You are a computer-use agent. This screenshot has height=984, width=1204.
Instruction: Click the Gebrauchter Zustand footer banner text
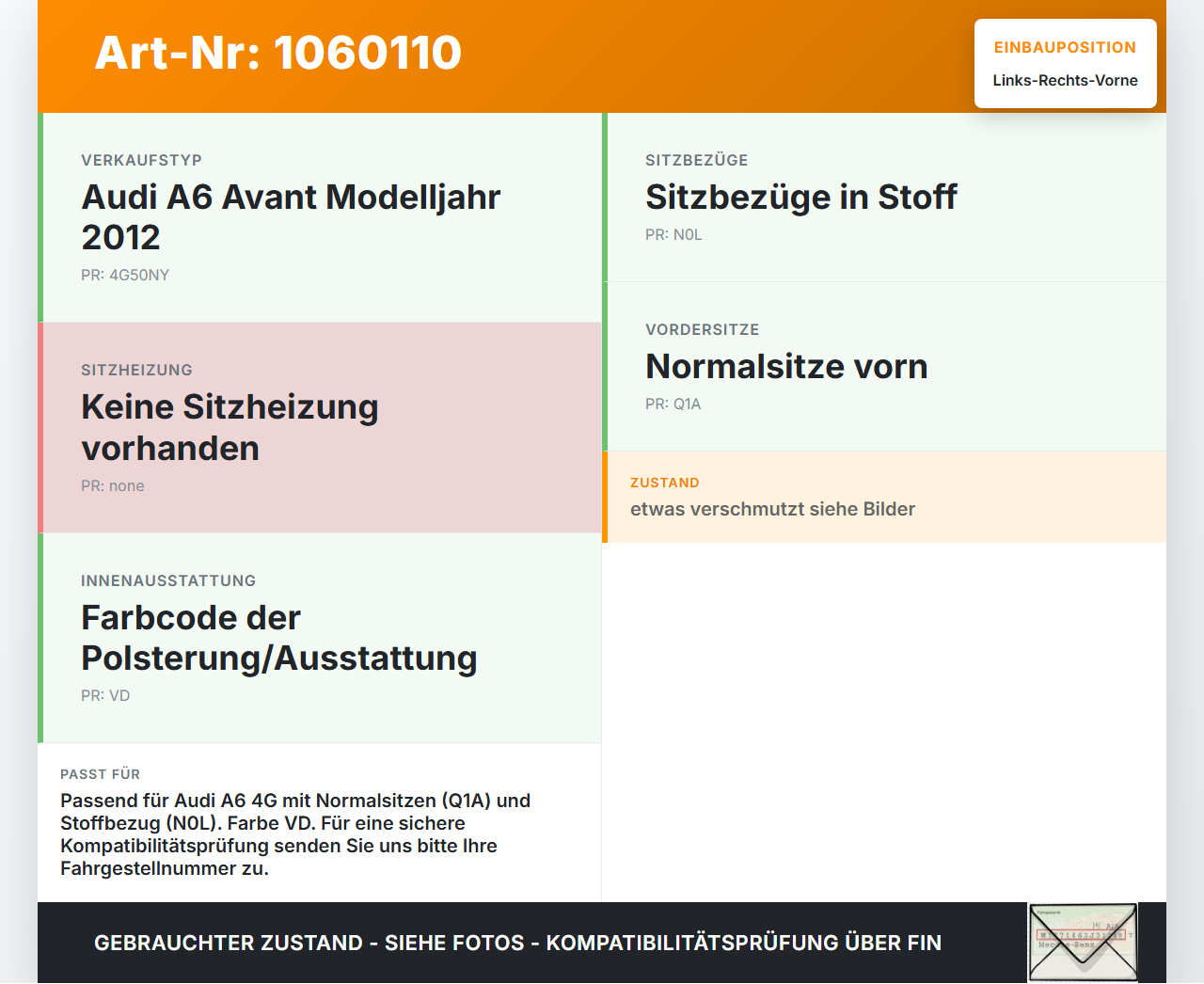[x=517, y=943]
